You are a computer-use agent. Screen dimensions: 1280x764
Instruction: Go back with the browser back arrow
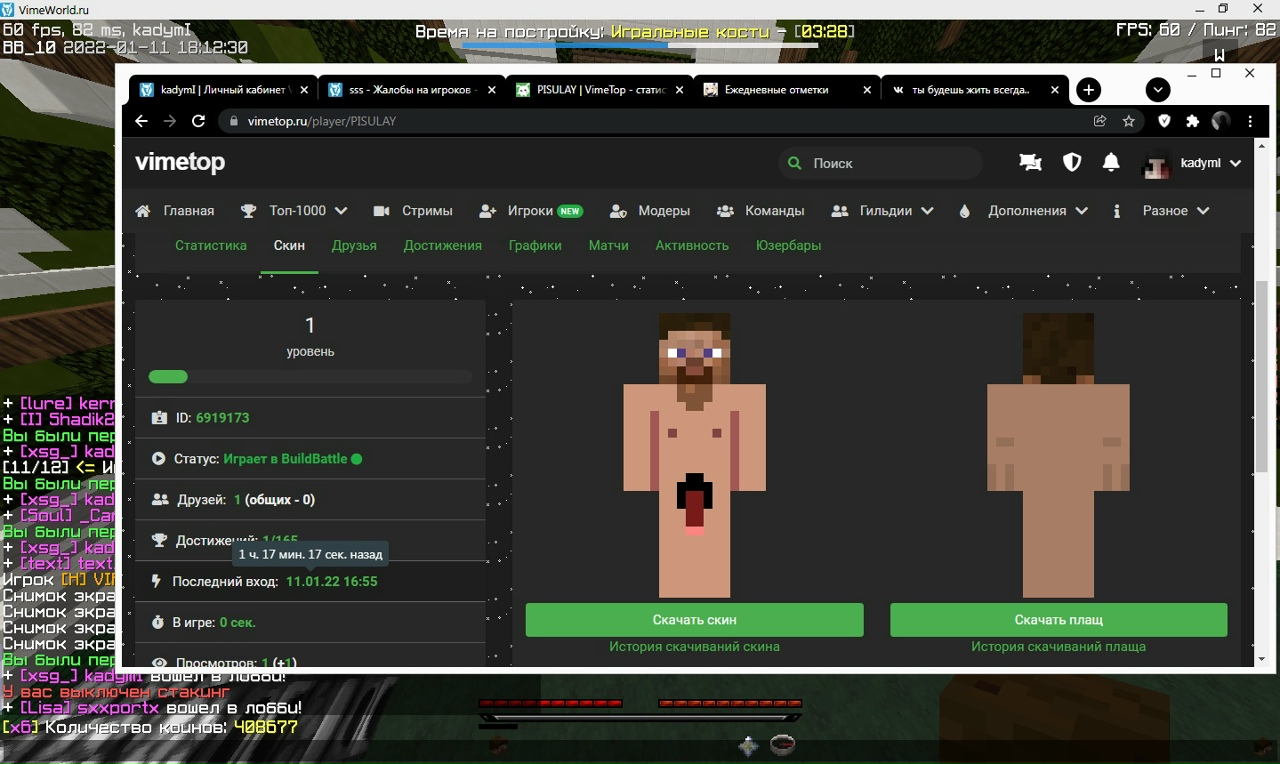pos(141,121)
